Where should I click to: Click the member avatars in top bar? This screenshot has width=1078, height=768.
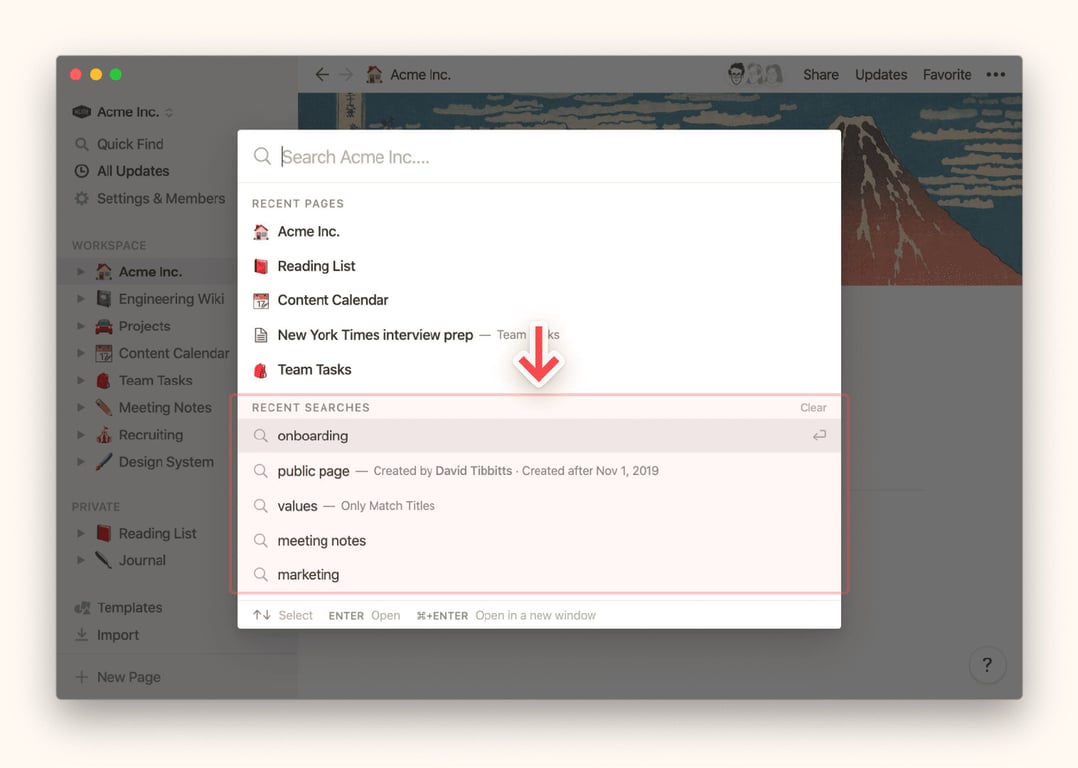pos(755,74)
